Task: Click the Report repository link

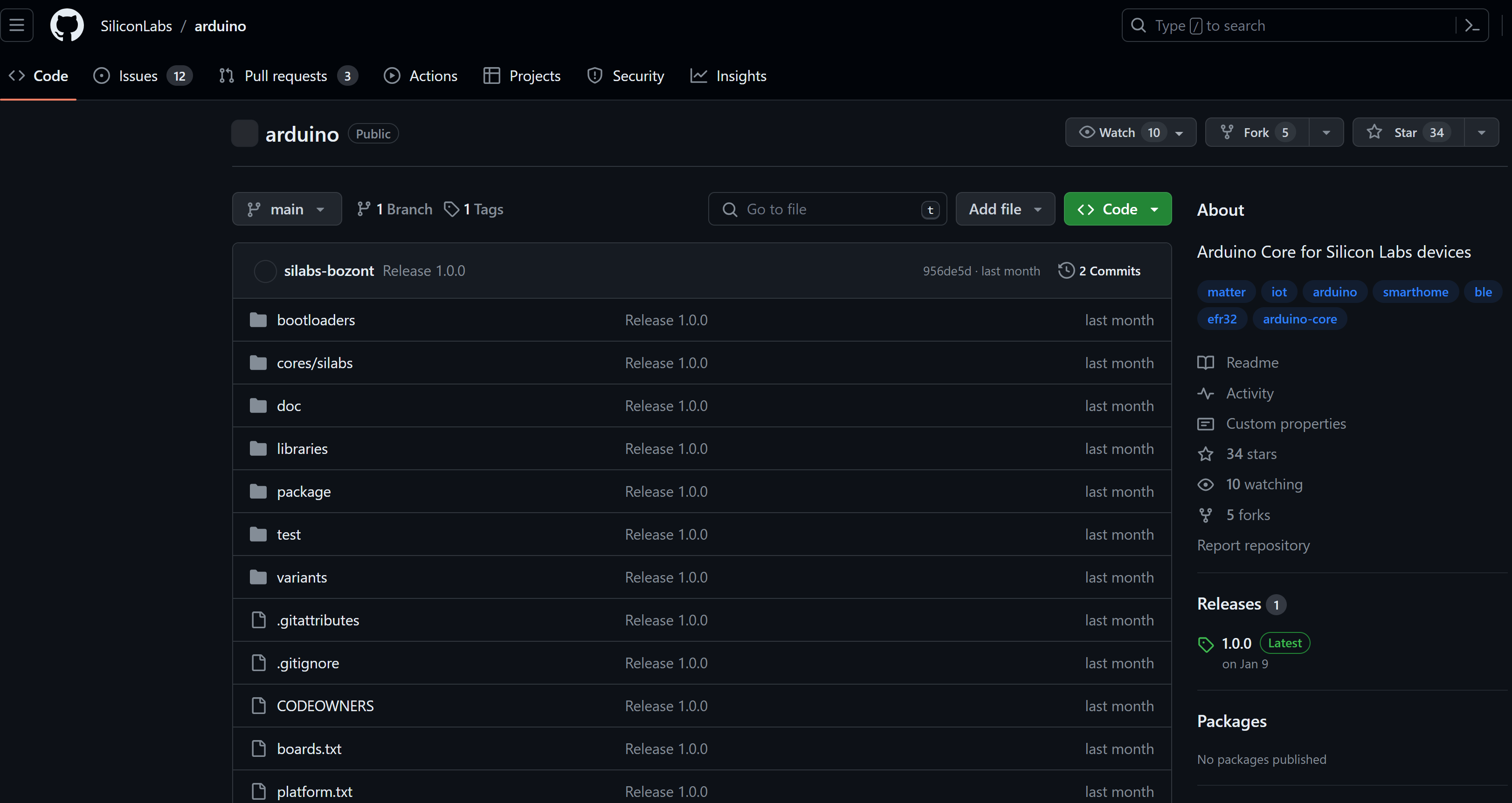Action: [x=1253, y=545]
